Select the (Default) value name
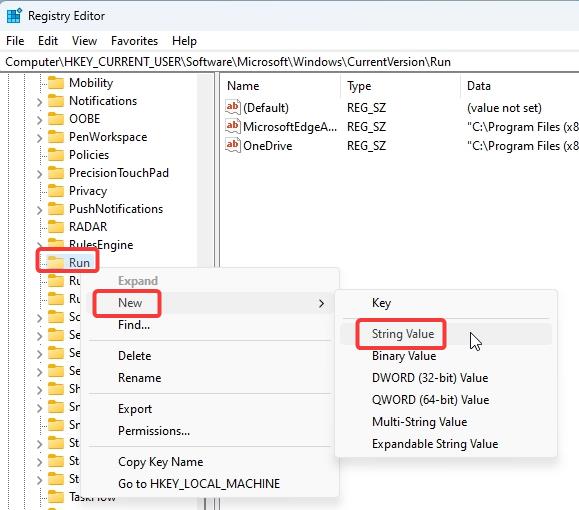This screenshot has width=579, height=510. pyautogui.click(x=266, y=108)
